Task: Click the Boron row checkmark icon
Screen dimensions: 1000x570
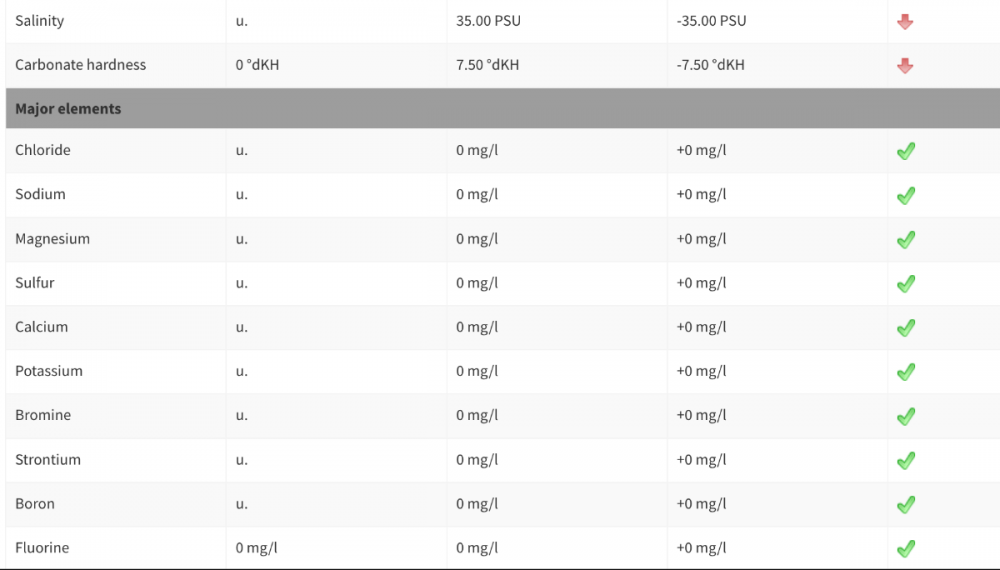Action: click(906, 505)
